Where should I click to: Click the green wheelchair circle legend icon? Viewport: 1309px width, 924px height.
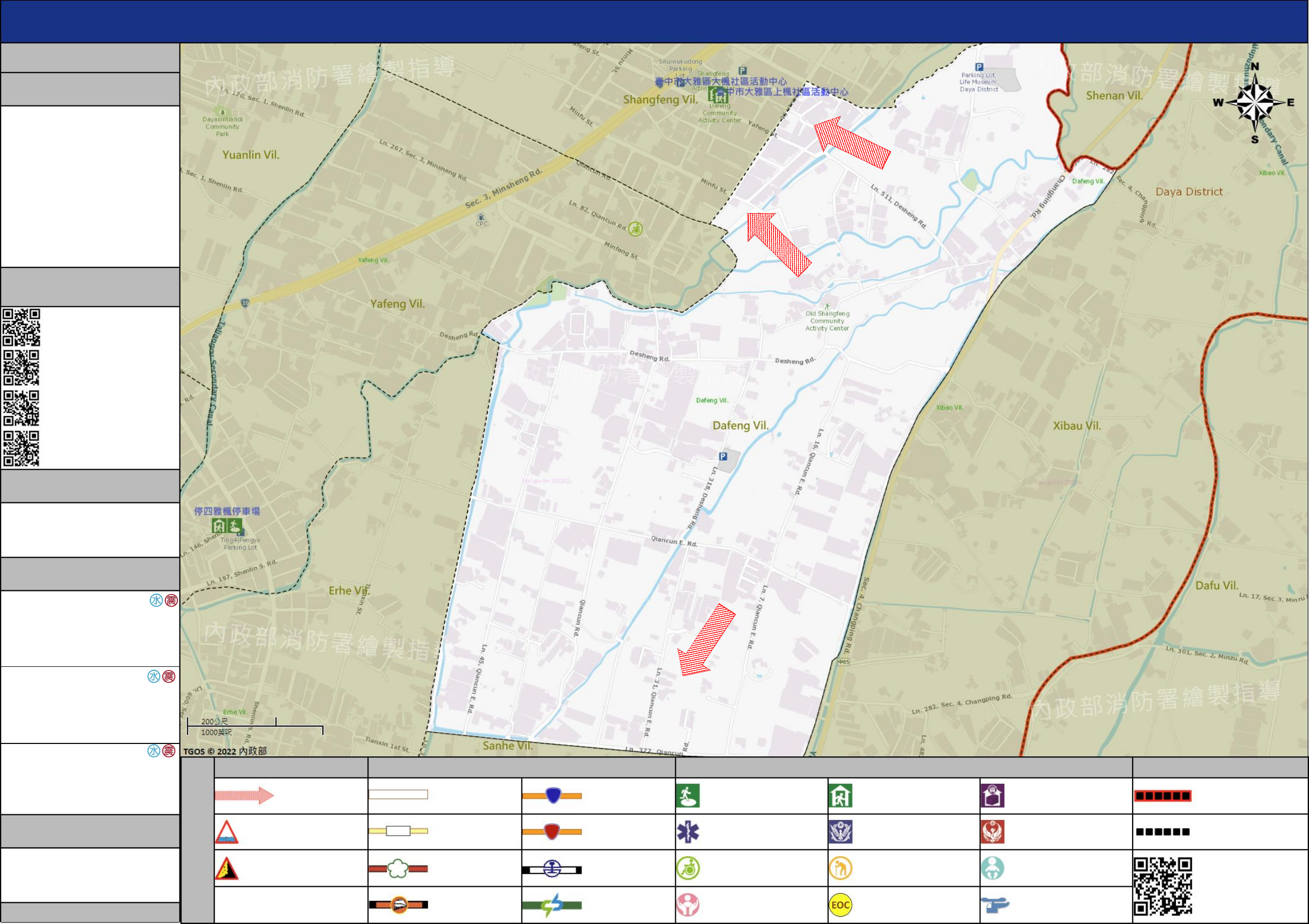coord(688,869)
